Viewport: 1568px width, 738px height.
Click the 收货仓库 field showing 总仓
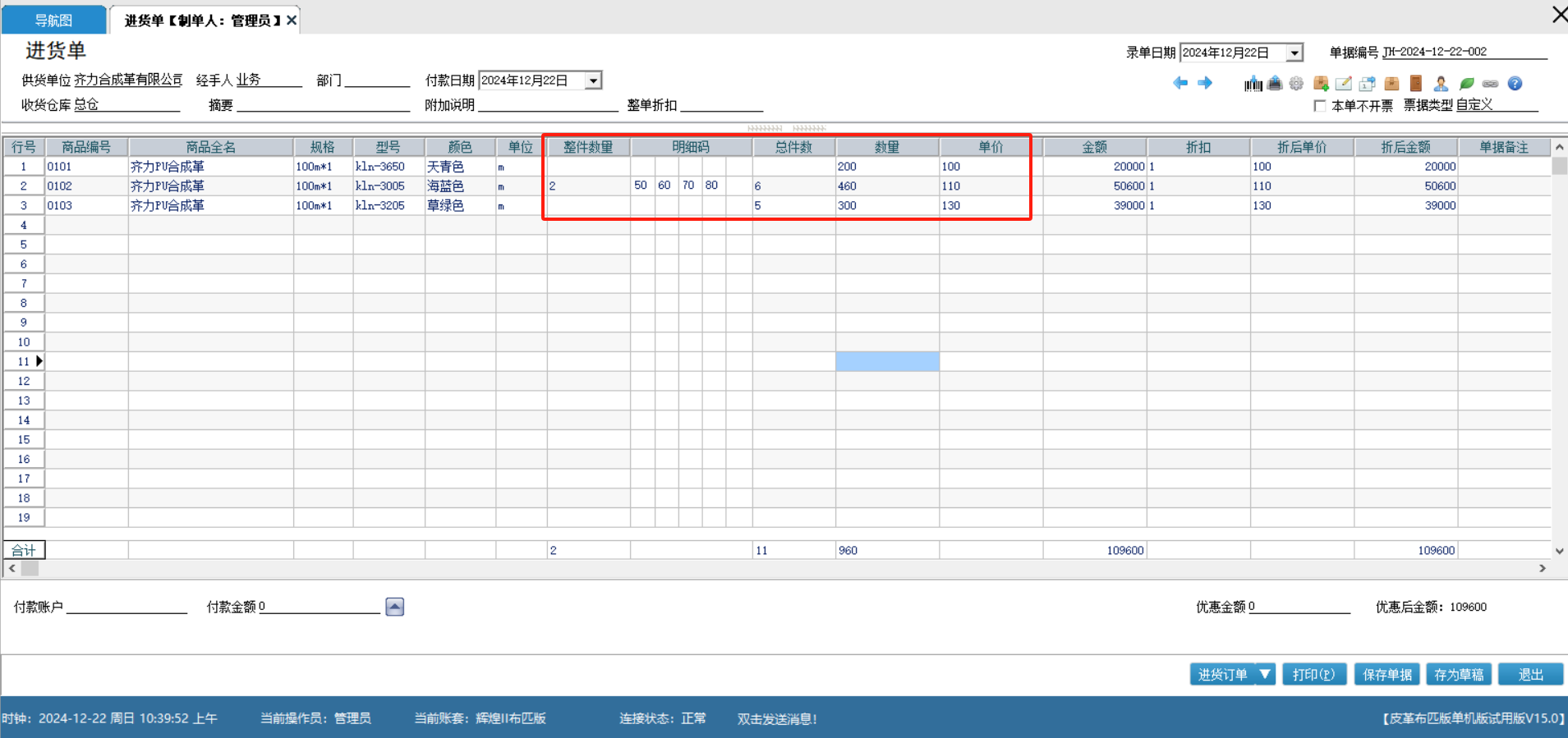point(126,105)
